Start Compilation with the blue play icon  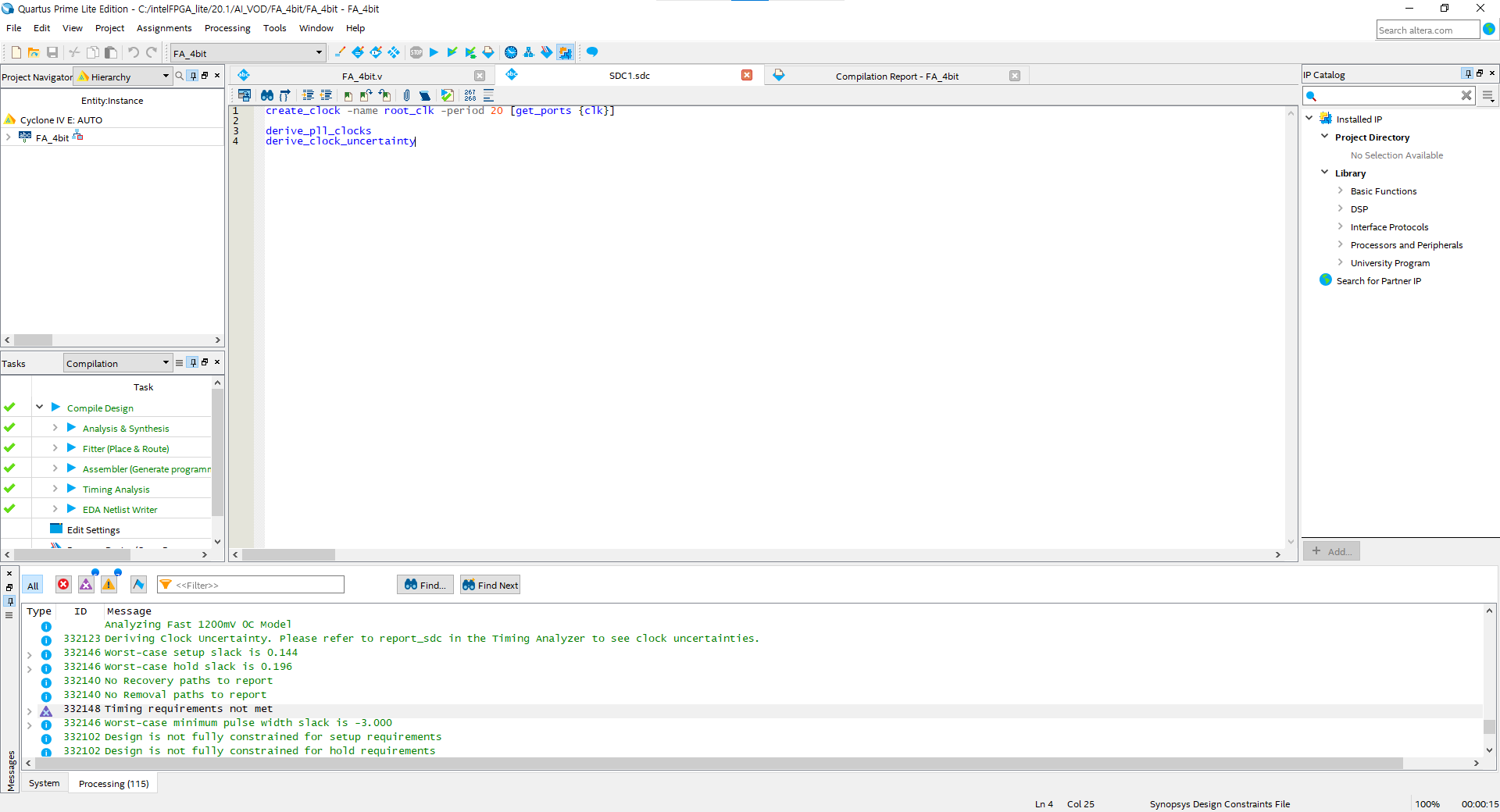point(434,52)
